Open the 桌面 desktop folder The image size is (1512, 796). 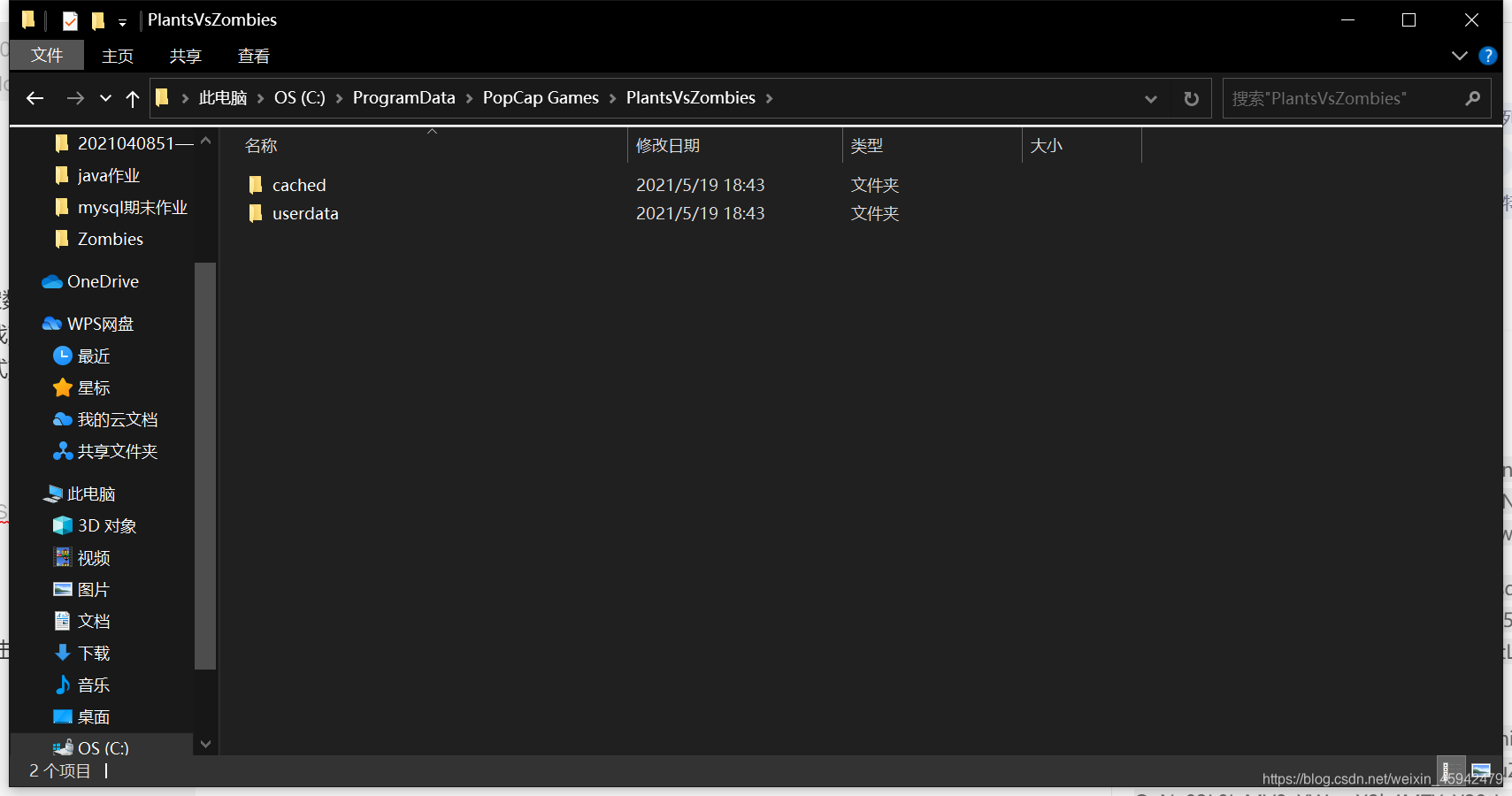82,716
